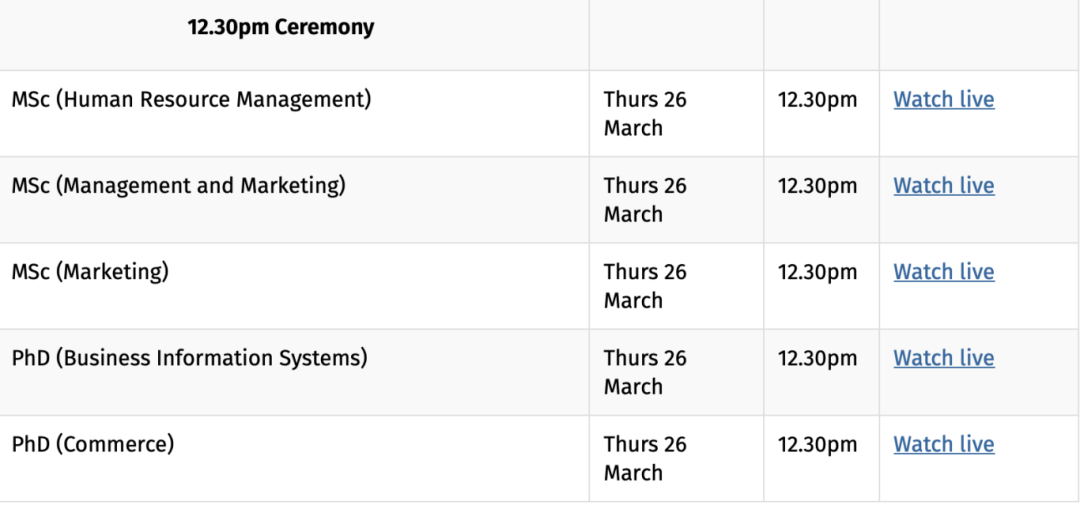
Task: Click 12.30pm time in Human Resource Management row
Action: click(x=817, y=100)
